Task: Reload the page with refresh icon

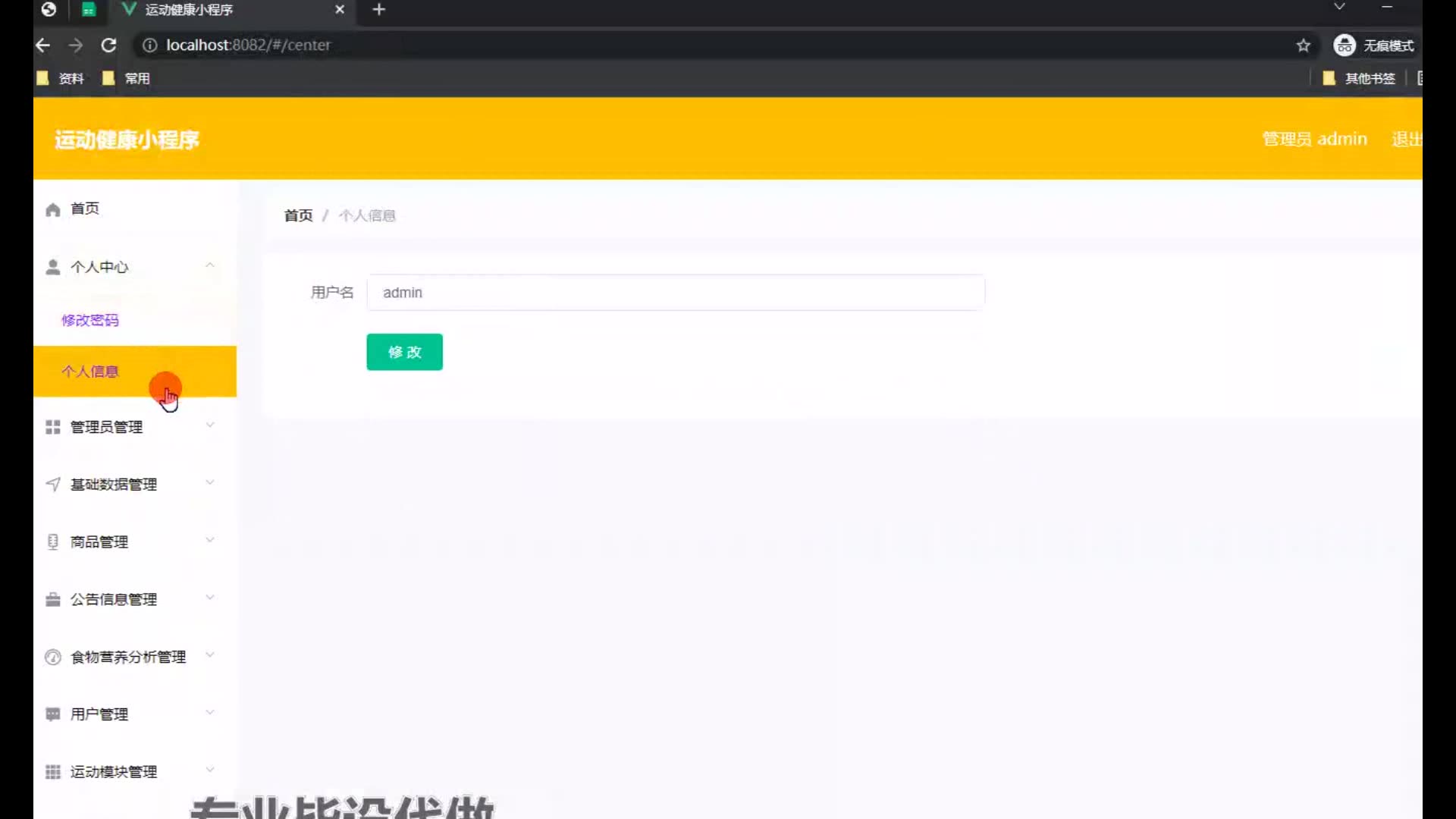Action: coord(108,45)
